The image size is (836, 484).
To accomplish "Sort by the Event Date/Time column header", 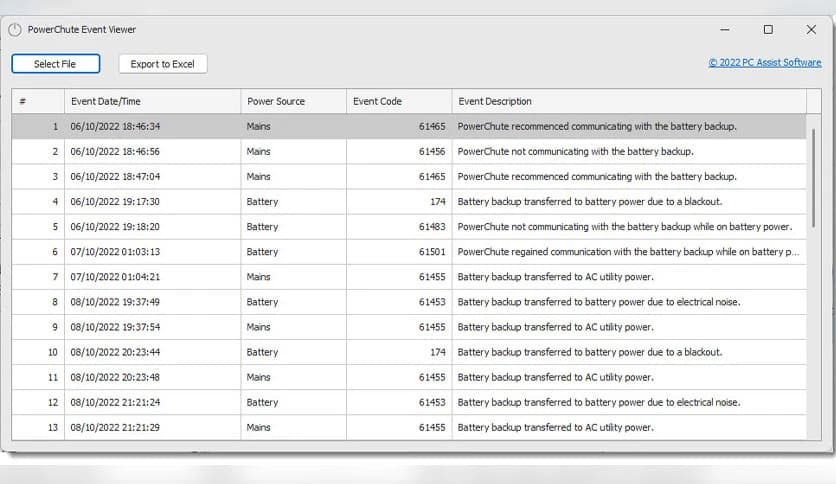I will (x=152, y=101).
